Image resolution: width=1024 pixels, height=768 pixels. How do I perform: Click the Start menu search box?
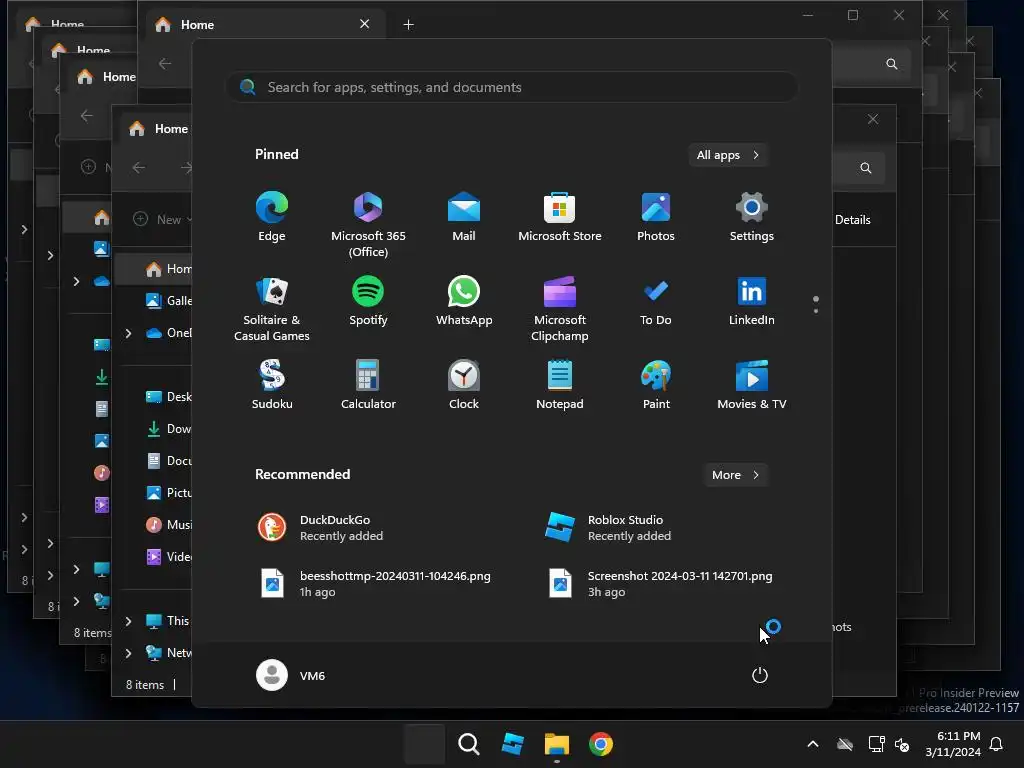(512, 88)
